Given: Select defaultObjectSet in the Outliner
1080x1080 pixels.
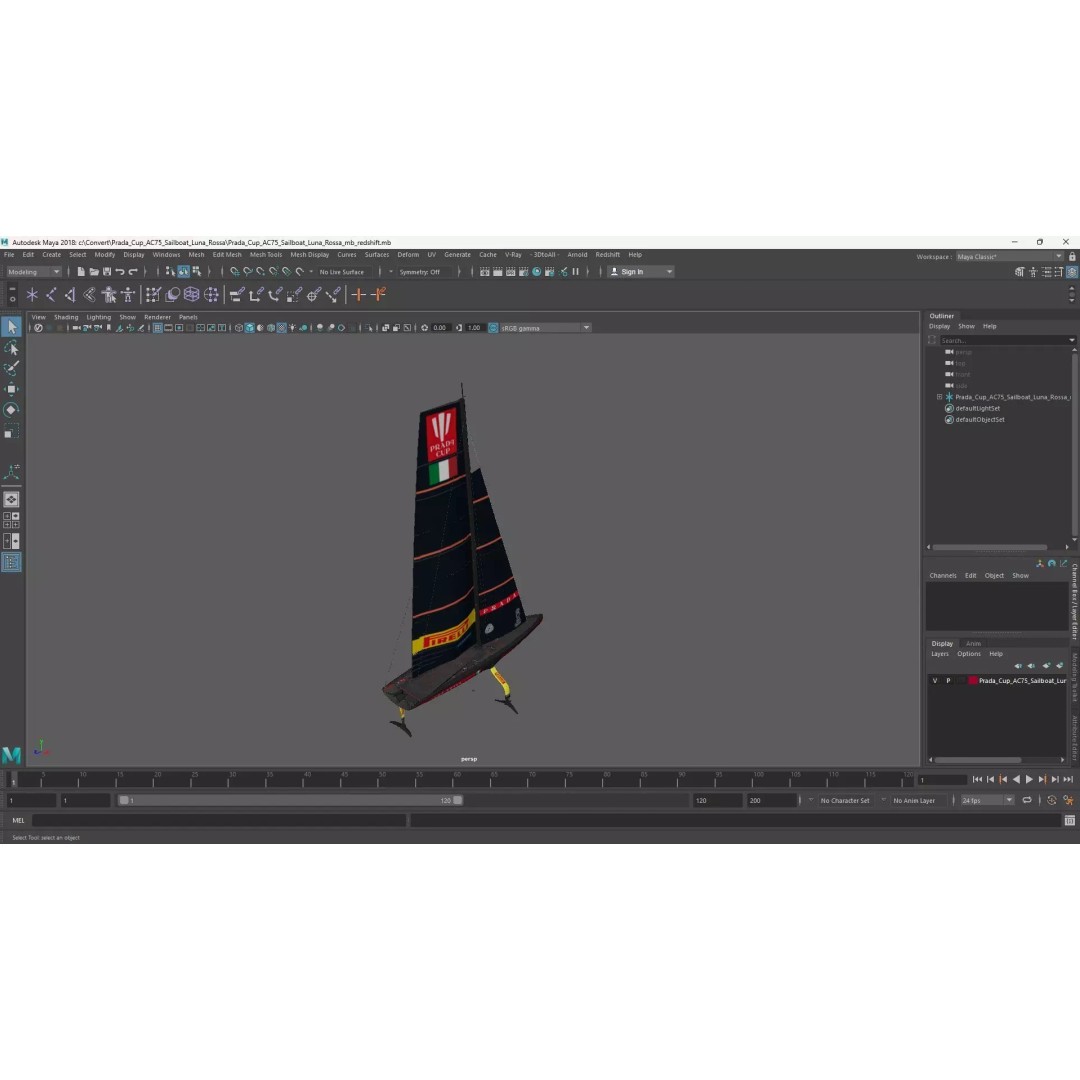Looking at the screenshot, I should (979, 419).
